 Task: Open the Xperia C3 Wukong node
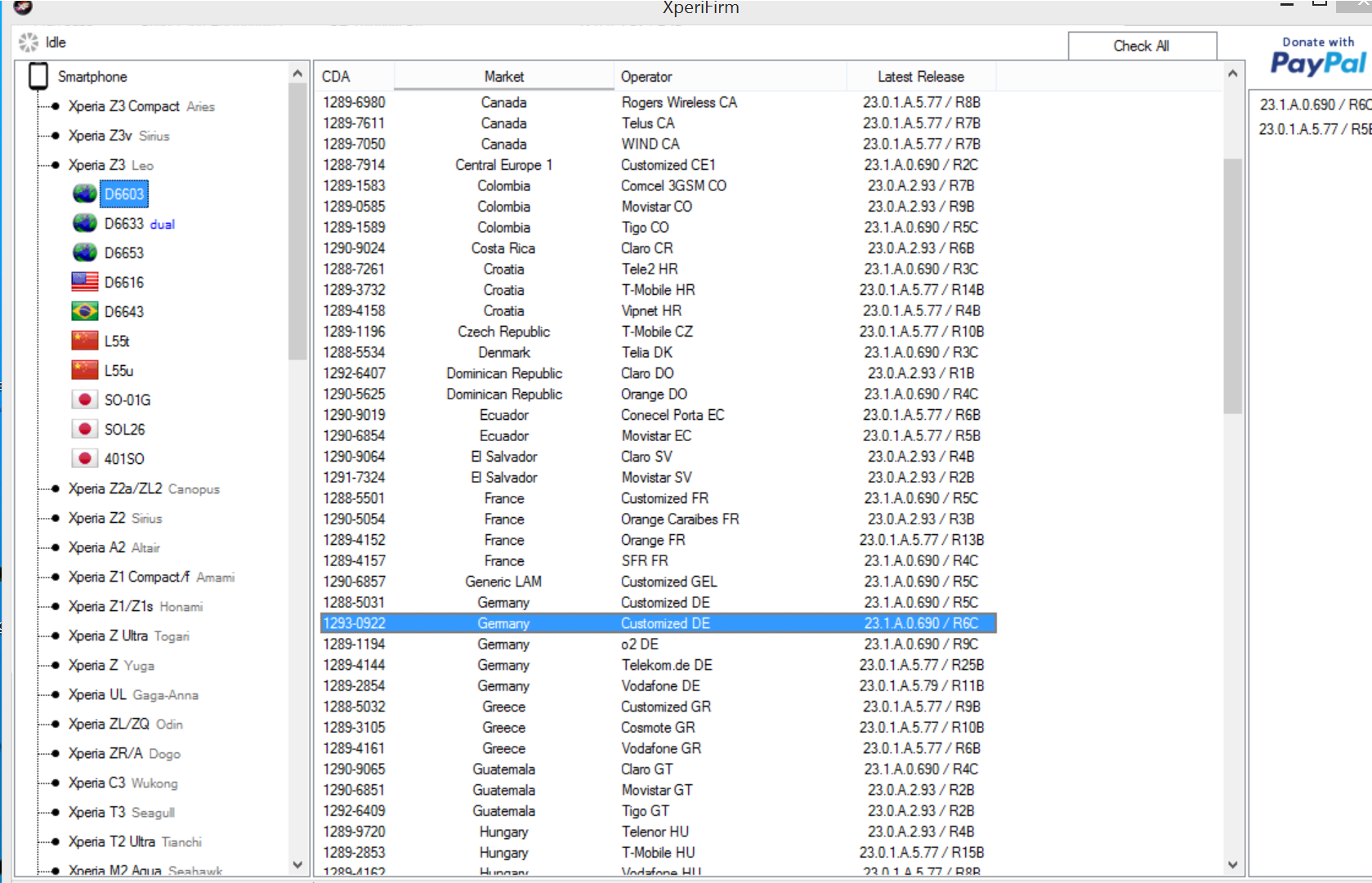coord(123,783)
